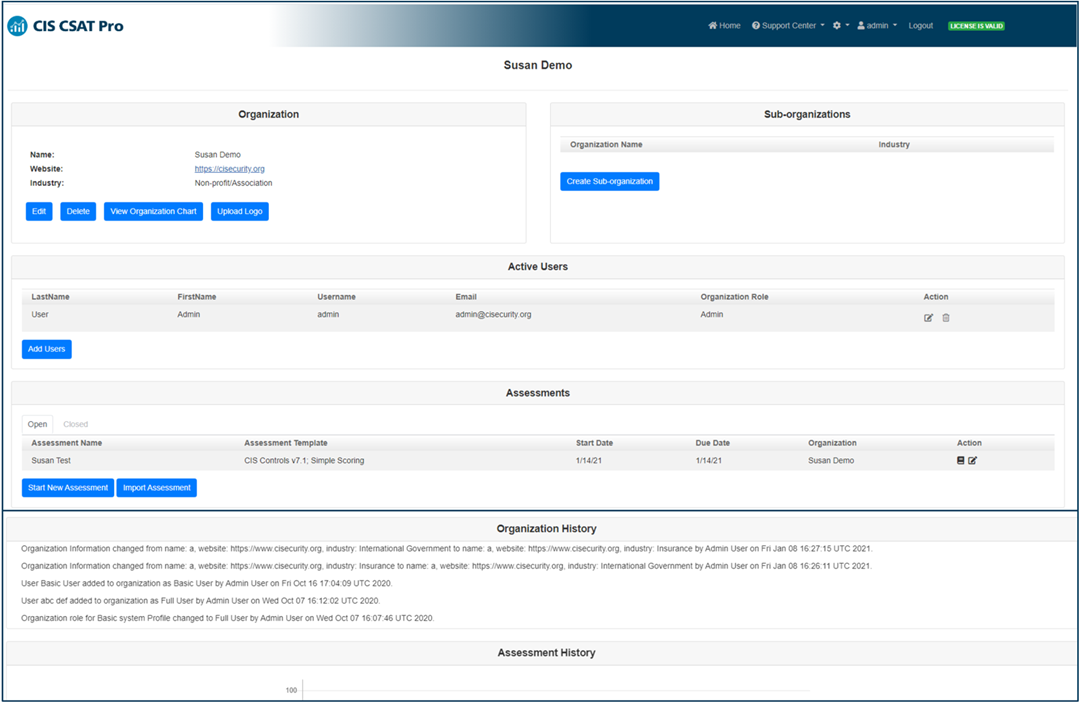The width and height of the screenshot is (1080, 702).
Task: Click Add Users under Active Users
Action: tap(46, 349)
